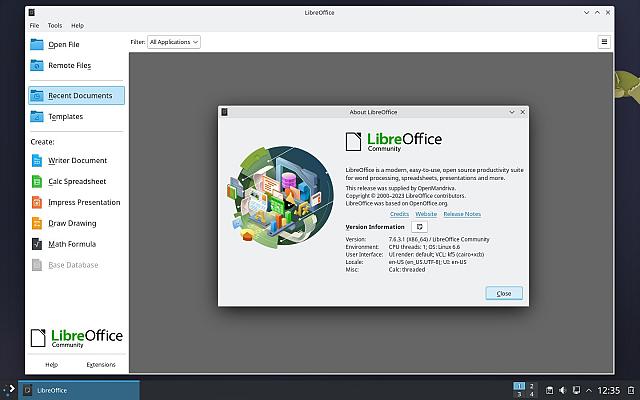640x400 pixels.
Task: Click the main LibreOffice window icon
Action: click(32, 13)
